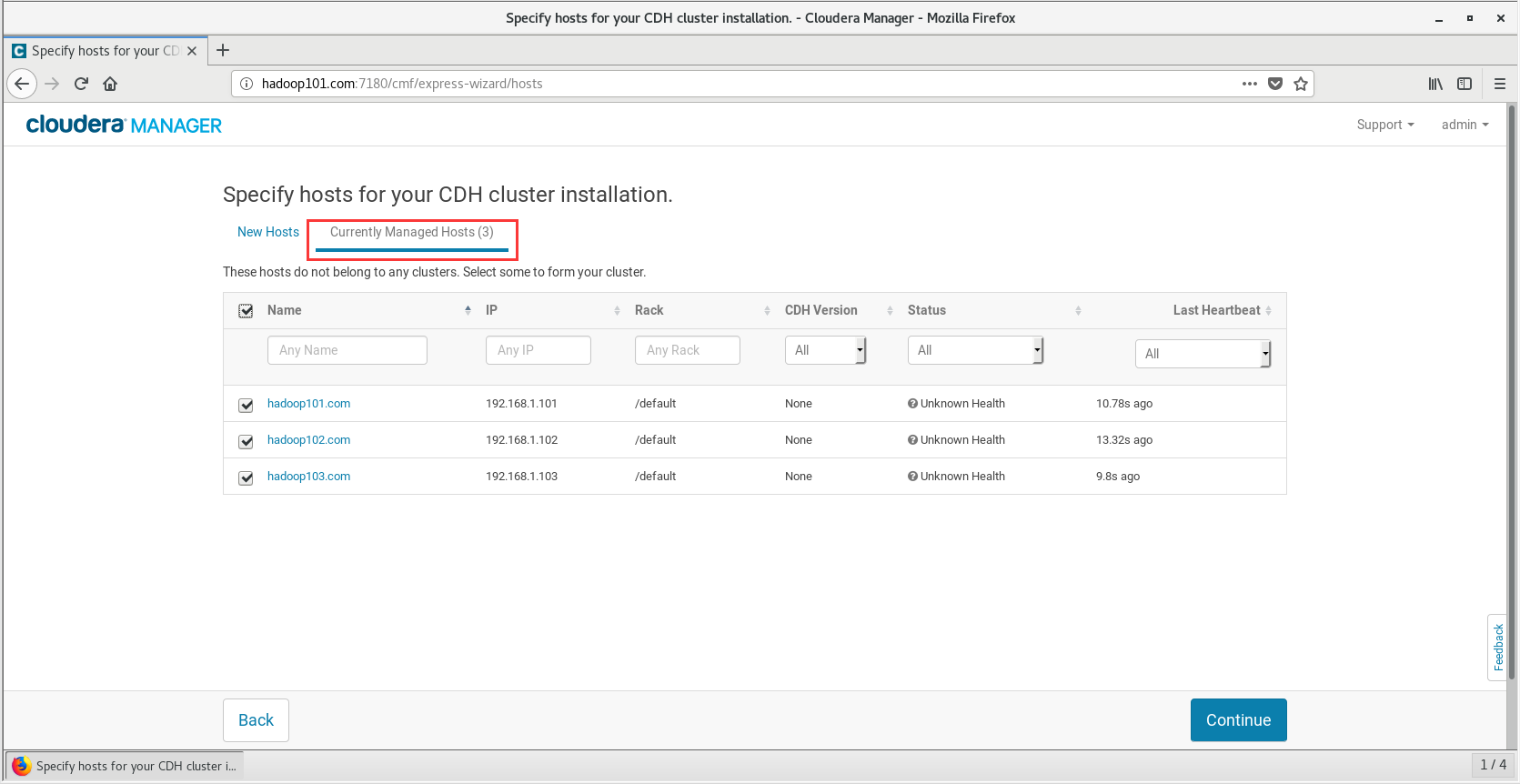The width and height of the screenshot is (1520, 784).
Task: Click the Any Rack filter field
Action: tap(688, 350)
